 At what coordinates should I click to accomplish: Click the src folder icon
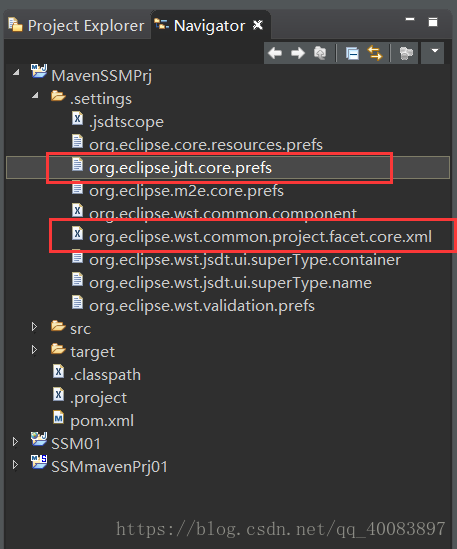tap(58, 326)
